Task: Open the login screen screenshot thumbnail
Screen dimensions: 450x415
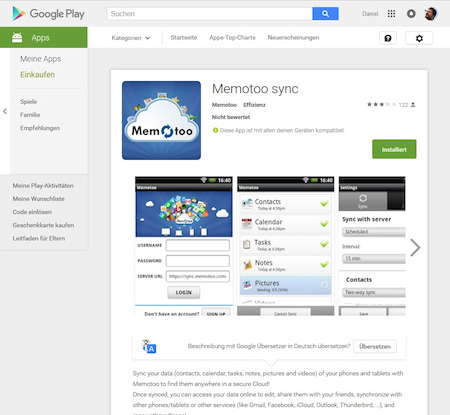Action: (x=184, y=246)
